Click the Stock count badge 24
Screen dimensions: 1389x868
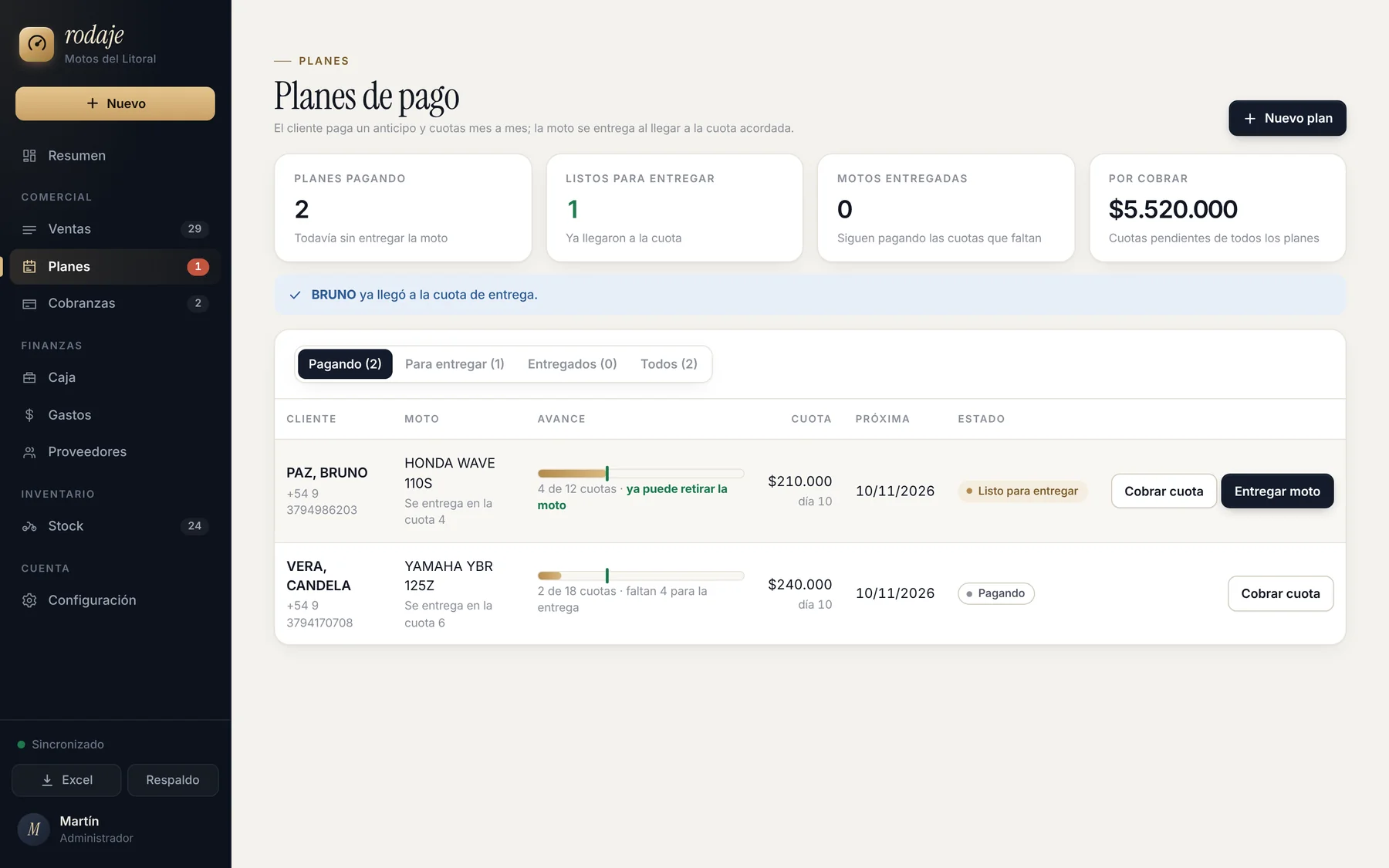[x=194, y=526]
